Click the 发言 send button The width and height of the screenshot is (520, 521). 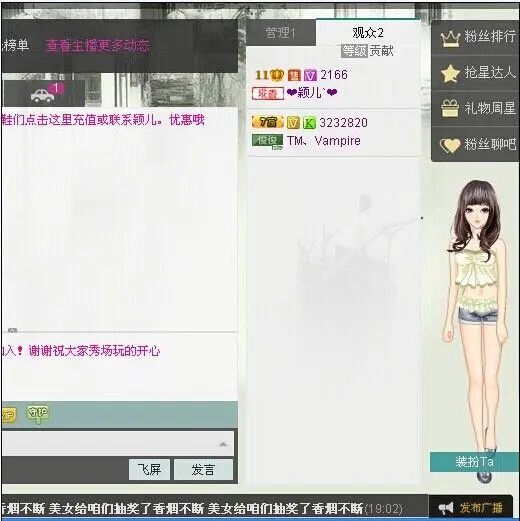pos(203,469)
